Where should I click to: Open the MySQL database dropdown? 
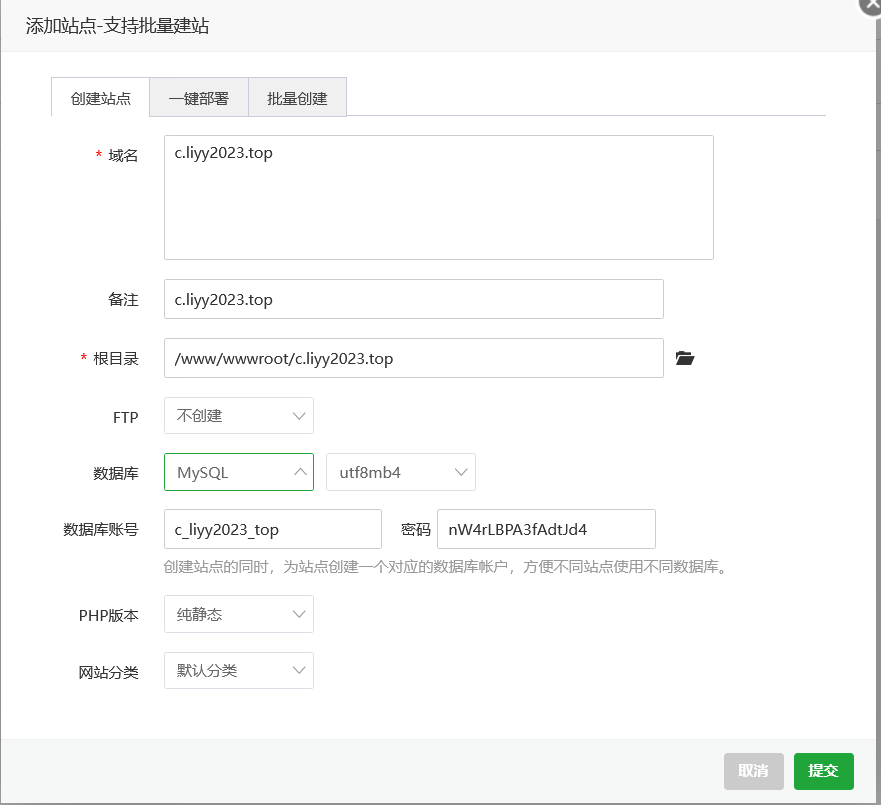[239, 472]
